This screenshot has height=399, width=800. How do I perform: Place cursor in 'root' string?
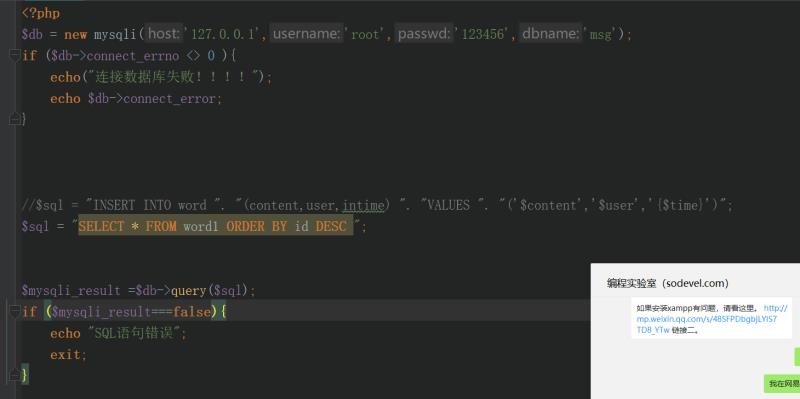pyautogui.click(x=365, y=35)
